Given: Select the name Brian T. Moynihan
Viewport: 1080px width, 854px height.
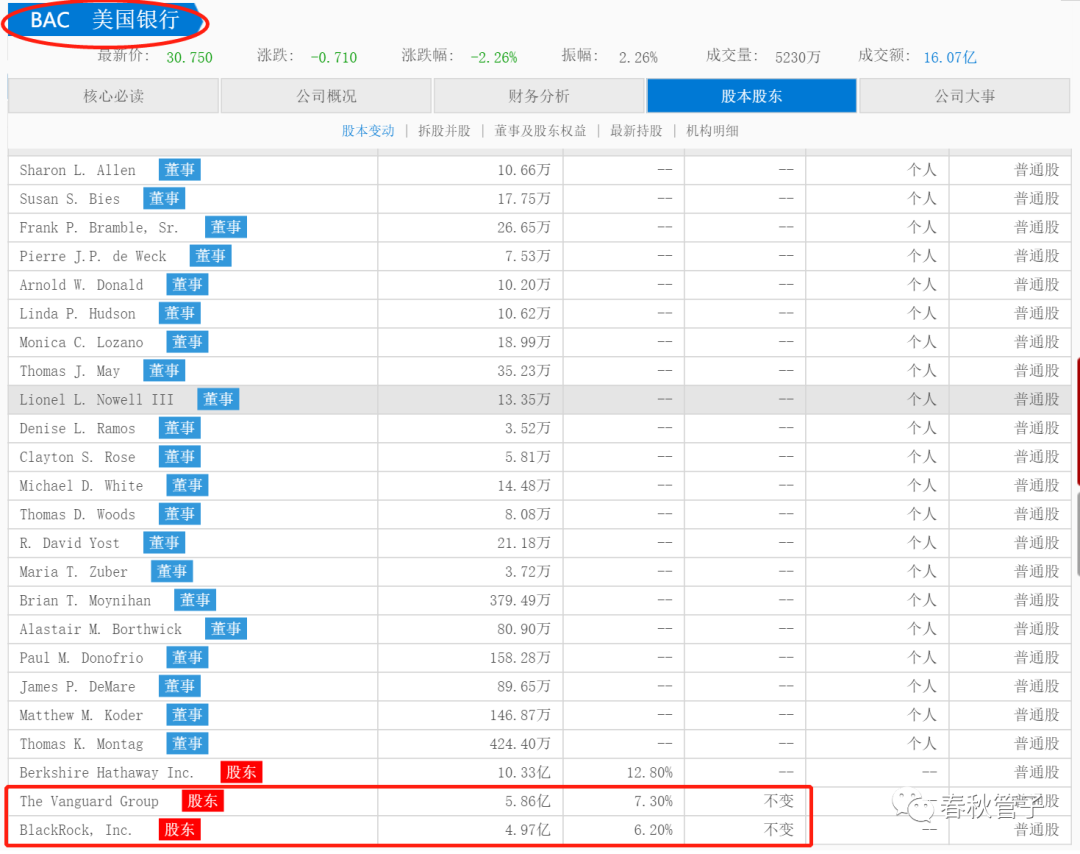Looking at the screenshot, I should (85, 601).
